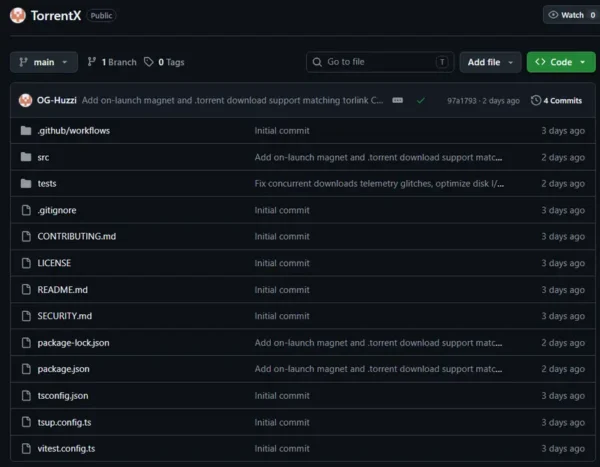Select the tsup.config.ts file icon

click(x=26, y=422)
